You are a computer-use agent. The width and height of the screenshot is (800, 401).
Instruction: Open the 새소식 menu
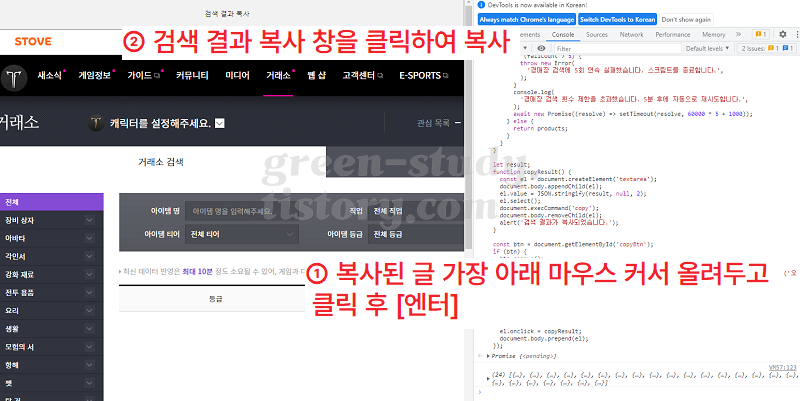pos(49,76)
